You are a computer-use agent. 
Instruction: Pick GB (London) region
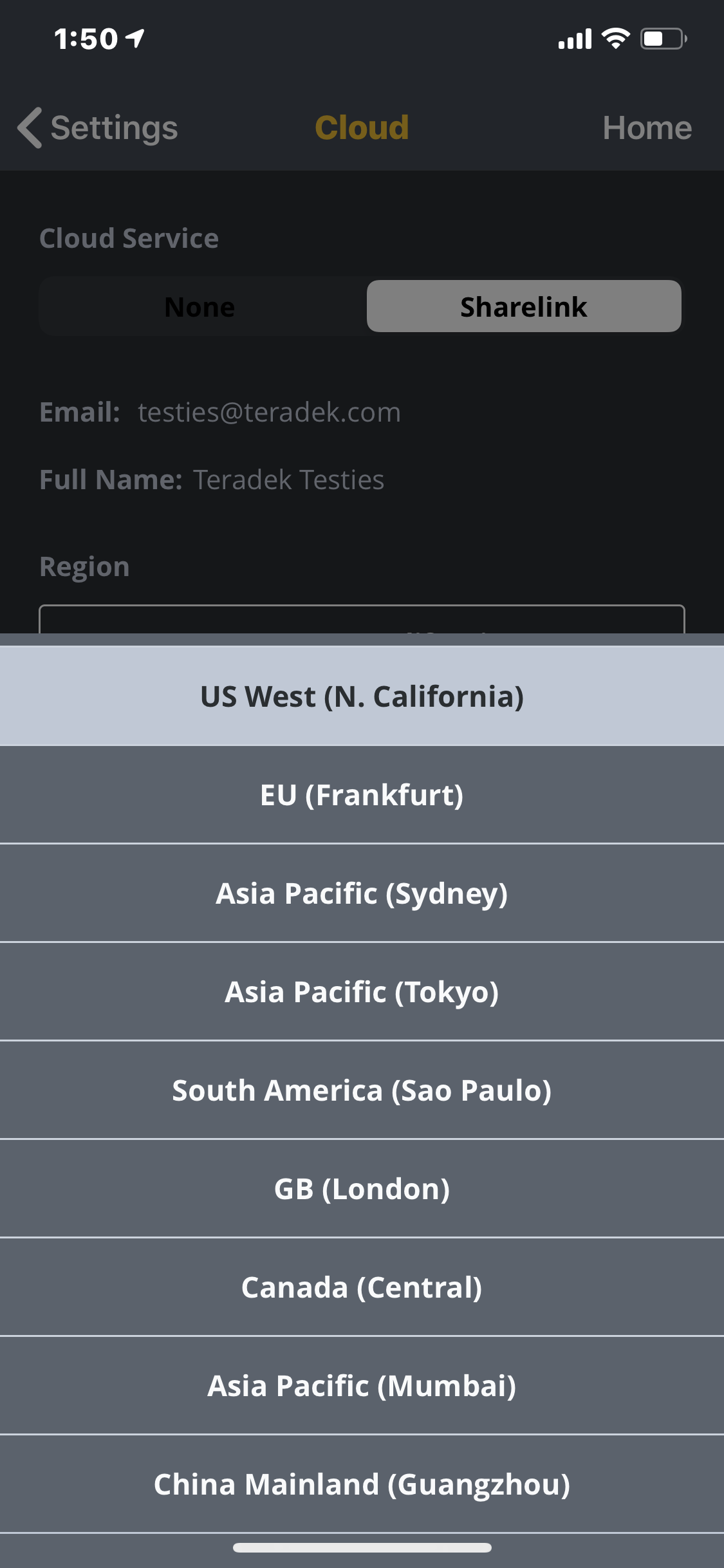(362, 1189)
